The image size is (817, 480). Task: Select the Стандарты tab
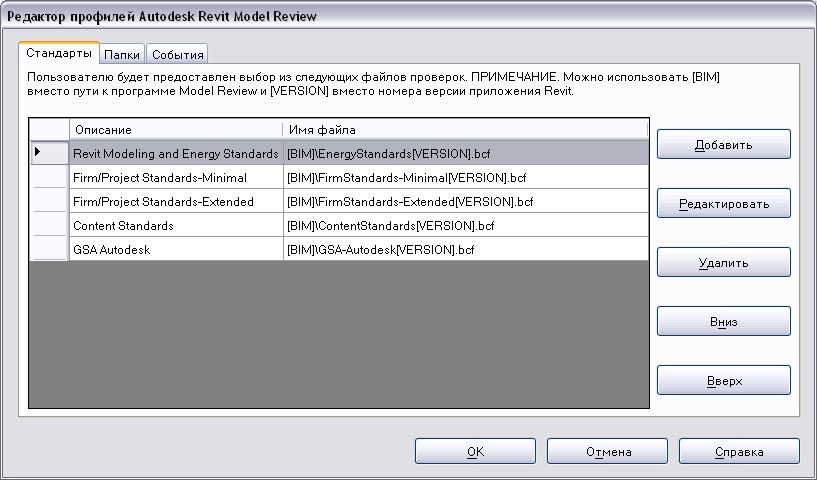[x=59, y=53]
